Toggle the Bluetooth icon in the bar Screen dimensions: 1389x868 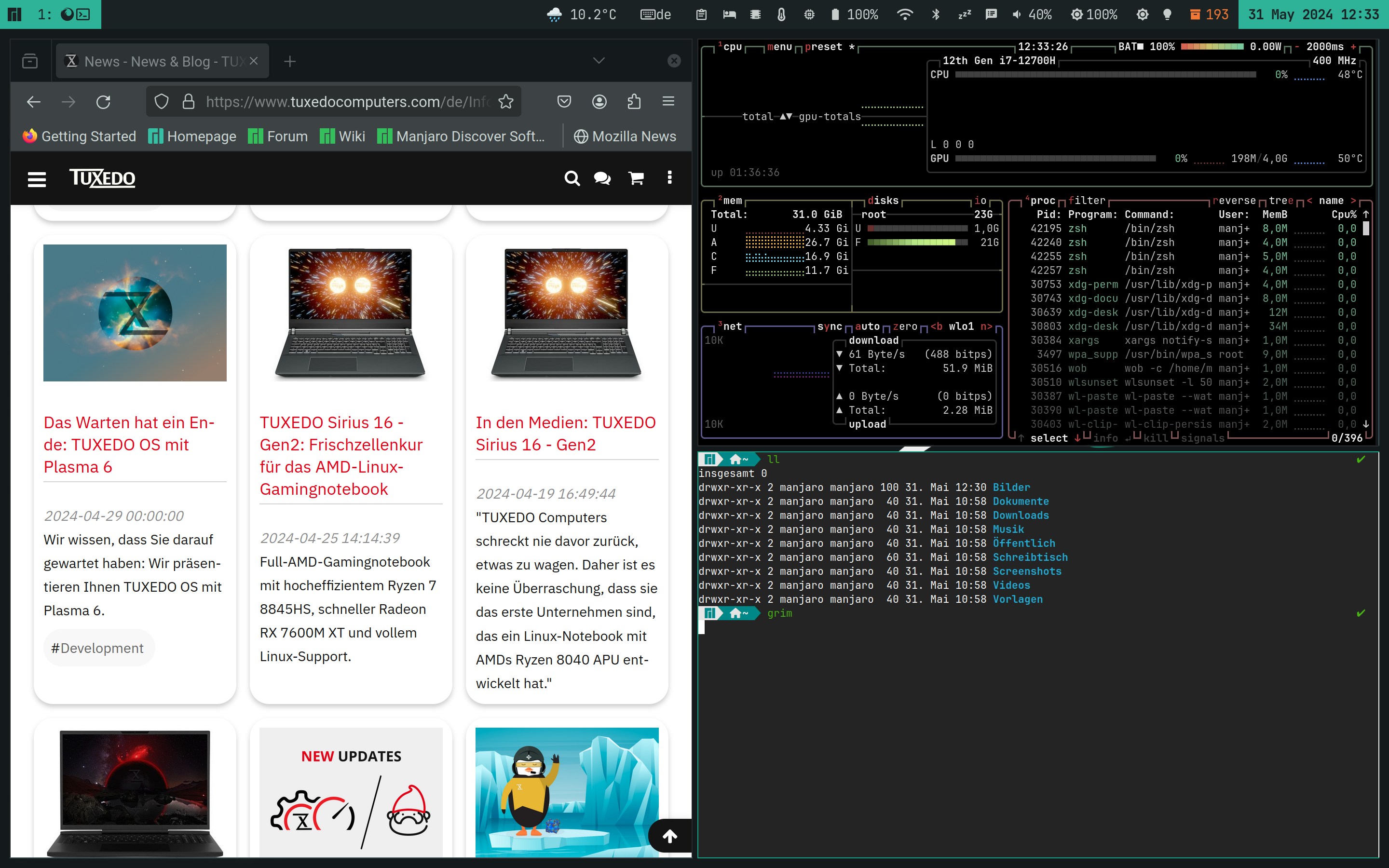[x=936, y=14]
